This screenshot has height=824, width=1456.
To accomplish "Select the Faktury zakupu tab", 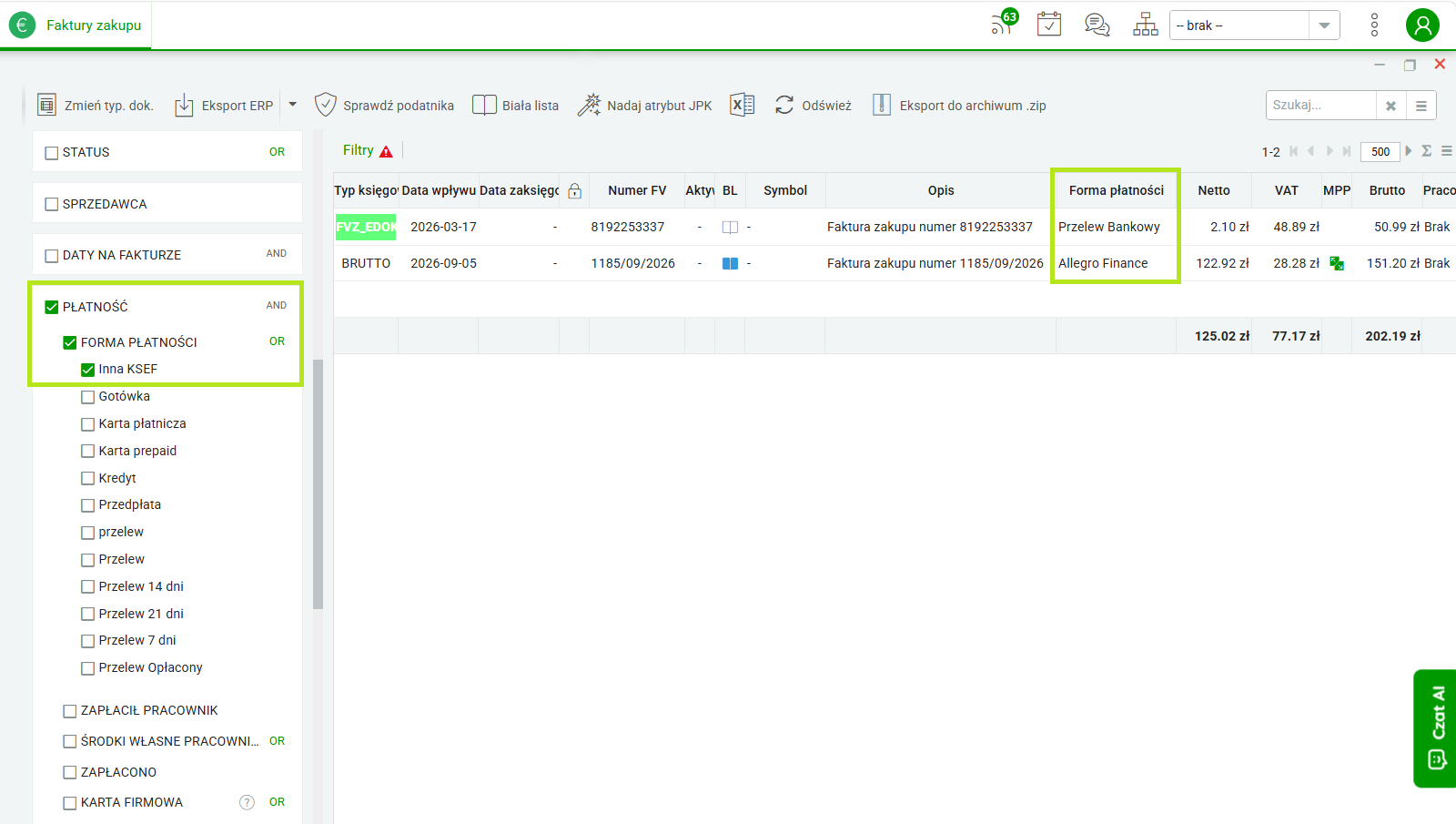I will (x=76, y=25).
